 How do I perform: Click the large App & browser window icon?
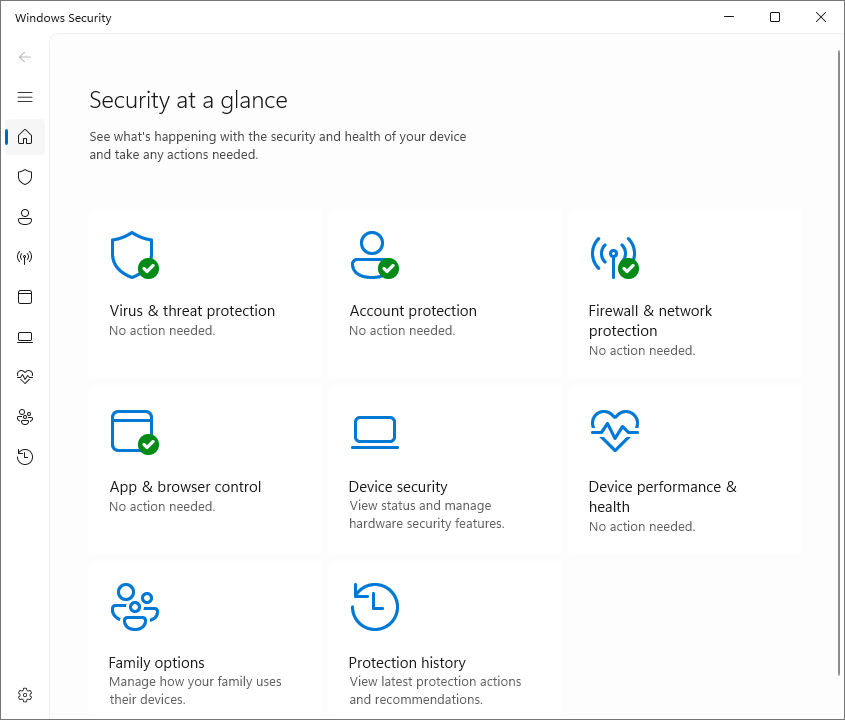point(134,432)
